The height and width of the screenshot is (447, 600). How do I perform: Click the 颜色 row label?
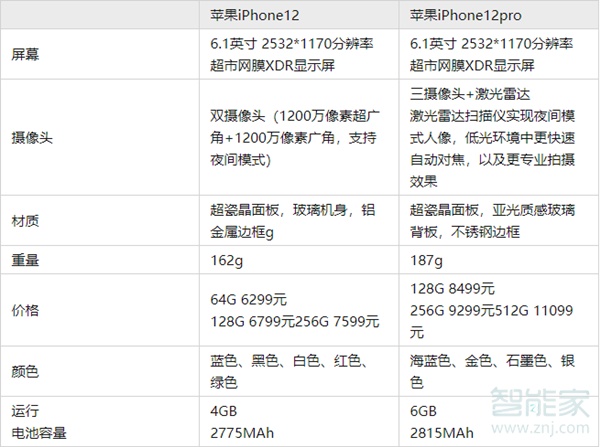click(25, 371)
